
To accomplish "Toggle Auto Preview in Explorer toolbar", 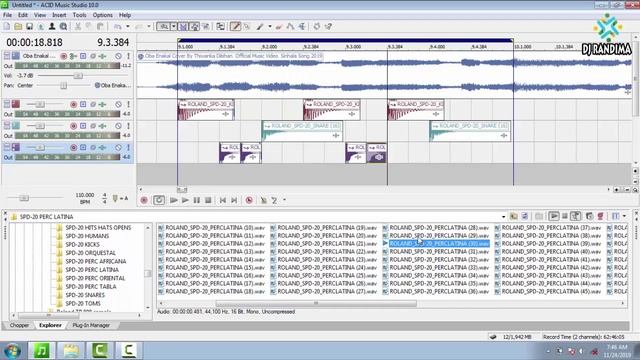I will click(576, 216).
